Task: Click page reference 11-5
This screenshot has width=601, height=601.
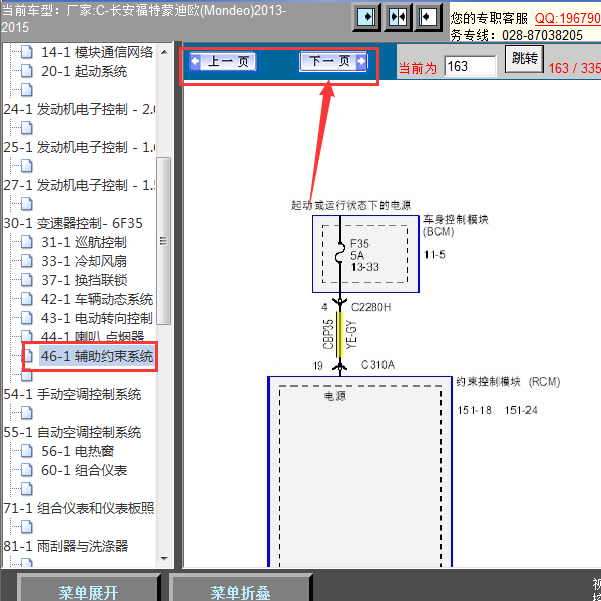Action: 435,255
